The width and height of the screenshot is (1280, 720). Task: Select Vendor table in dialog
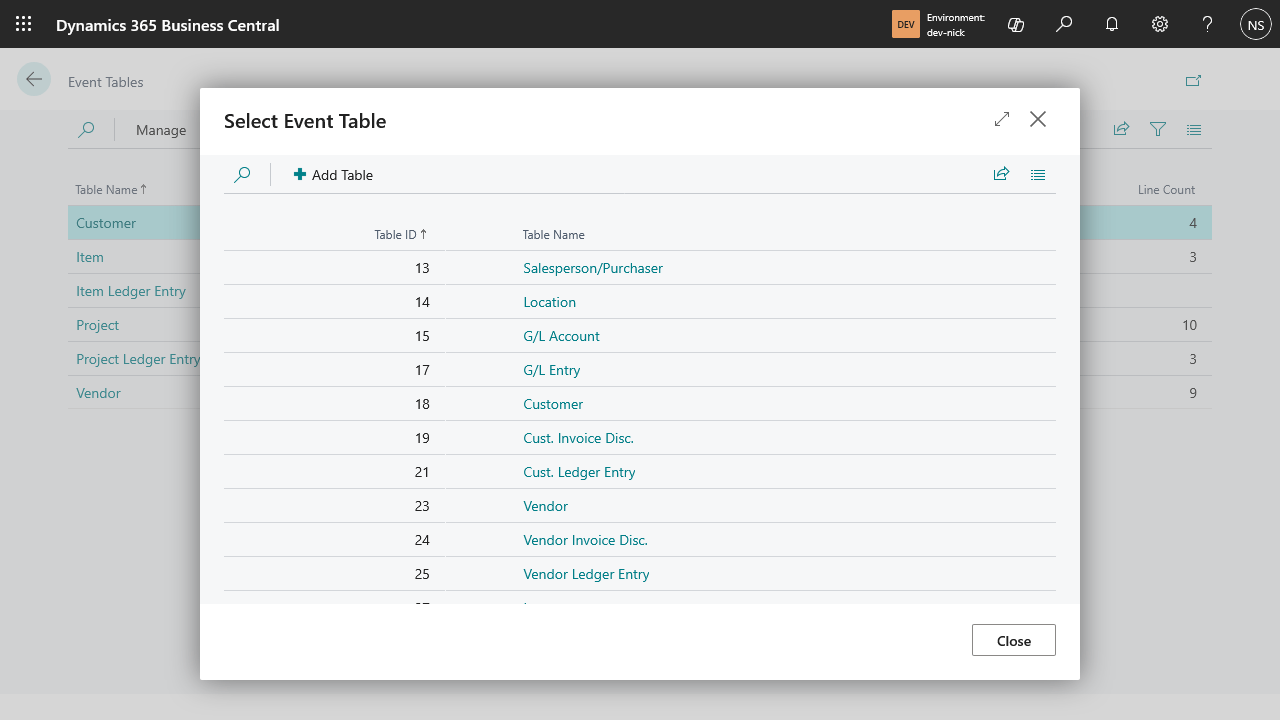point(545,506)
